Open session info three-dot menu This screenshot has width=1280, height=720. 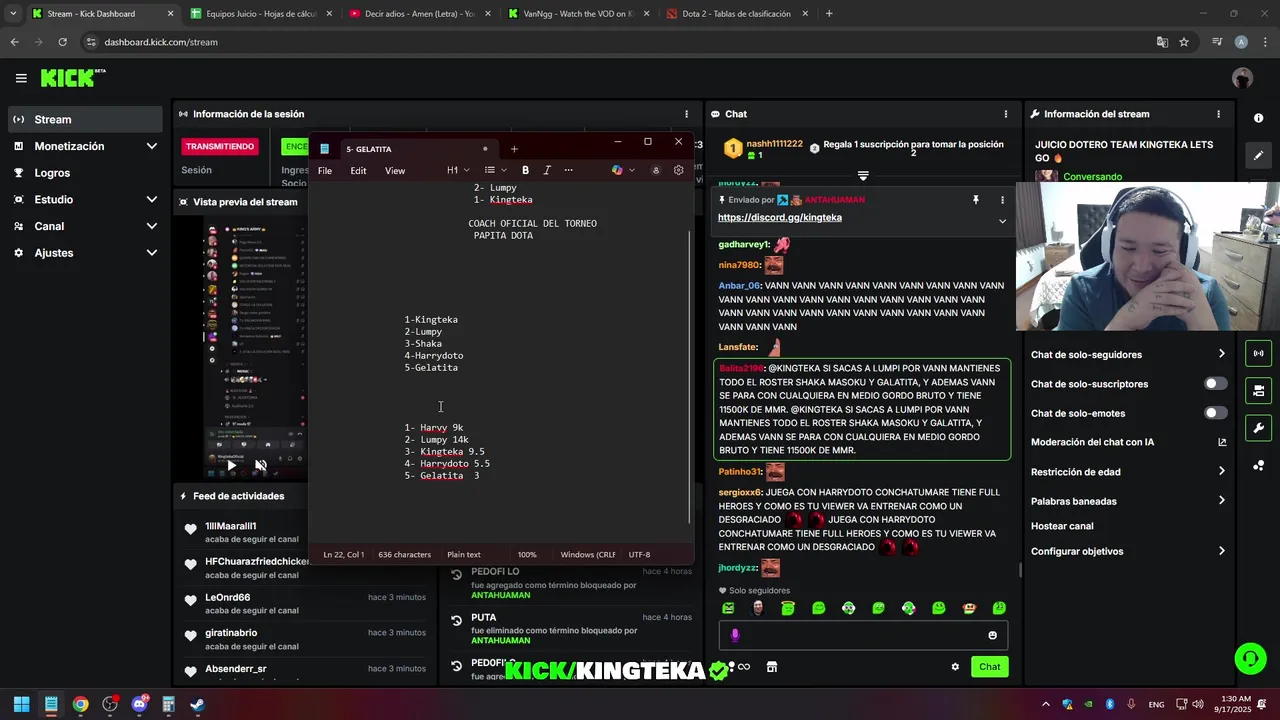click(686, 114)
